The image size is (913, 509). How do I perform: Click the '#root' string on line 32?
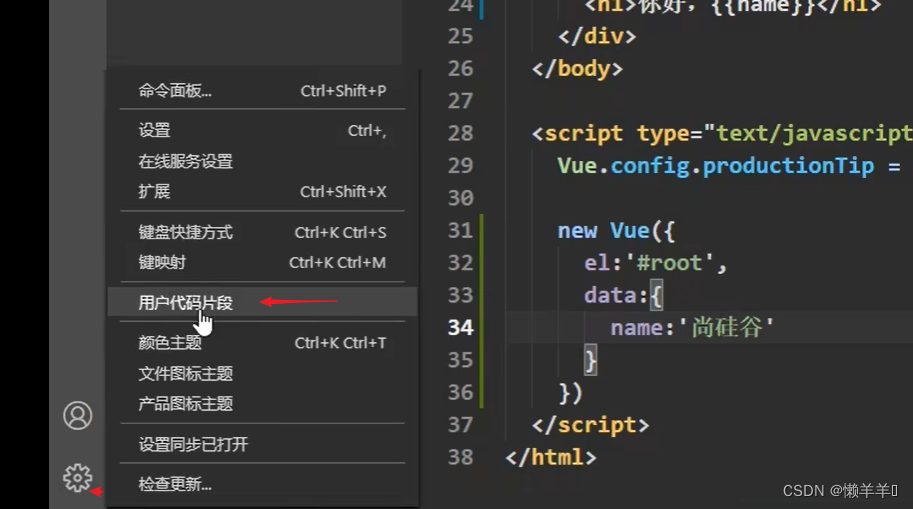tap(670, 263)
